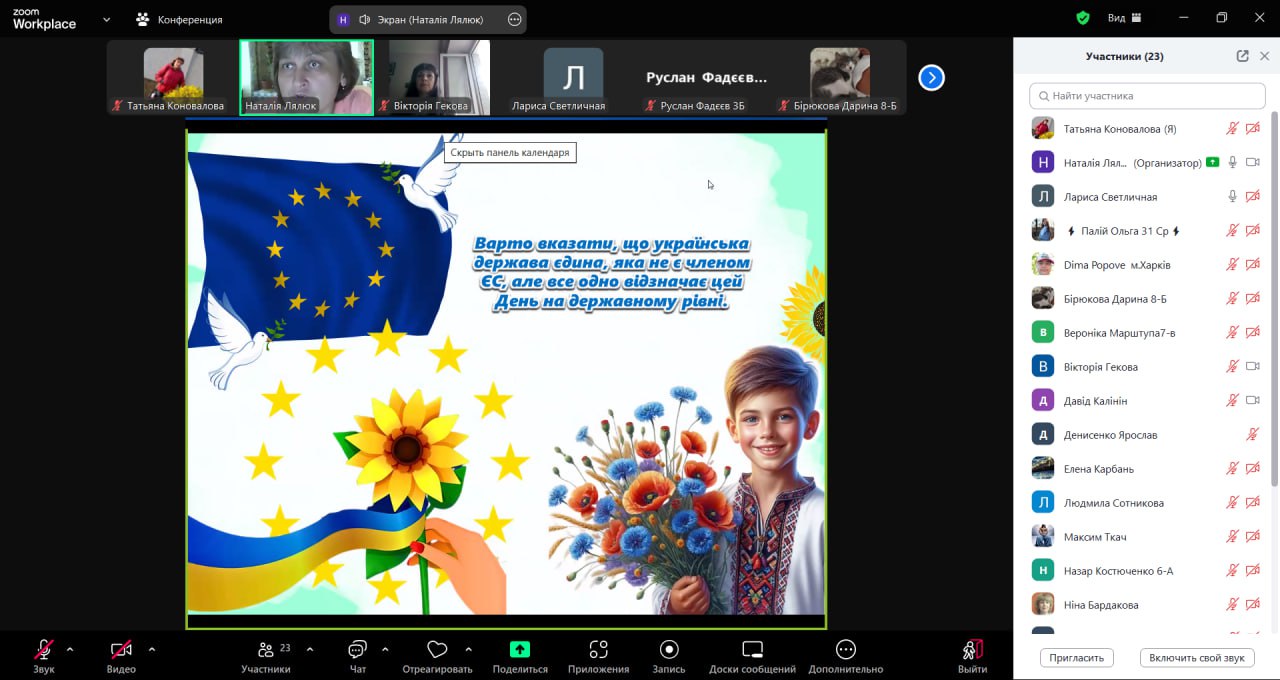Click the green encryption shield icon
The width and height of the screenshot is (1280, 680).
1082,18
